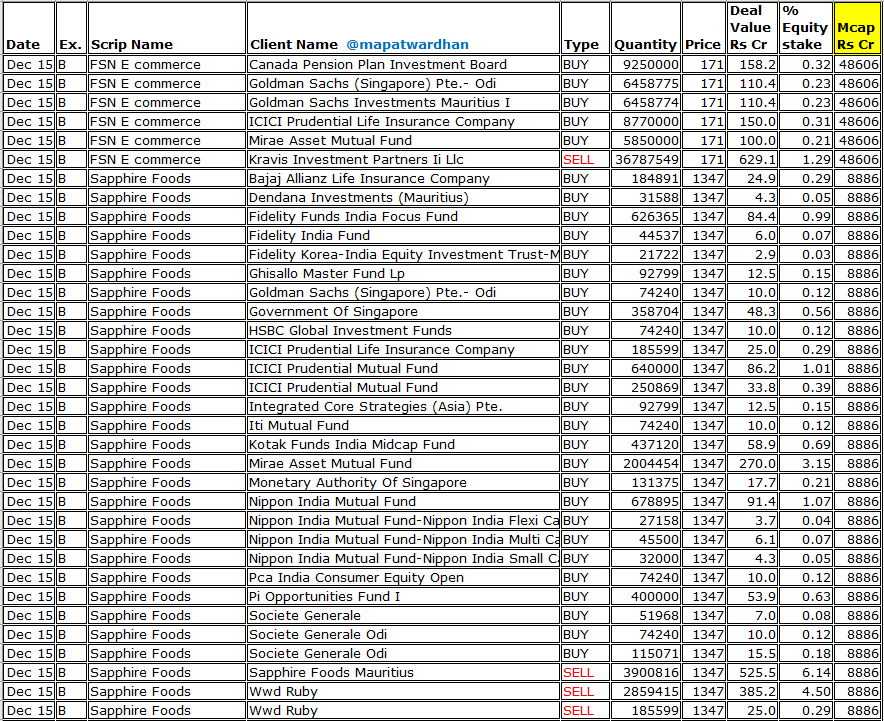Select Canada Pension Plan Investment Board cell
This screenshot has height=721, width=884.
403,64
